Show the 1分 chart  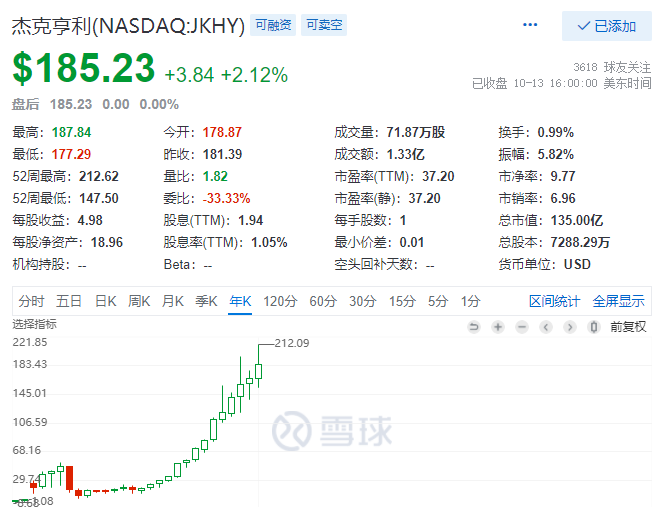tap(470, 301)
